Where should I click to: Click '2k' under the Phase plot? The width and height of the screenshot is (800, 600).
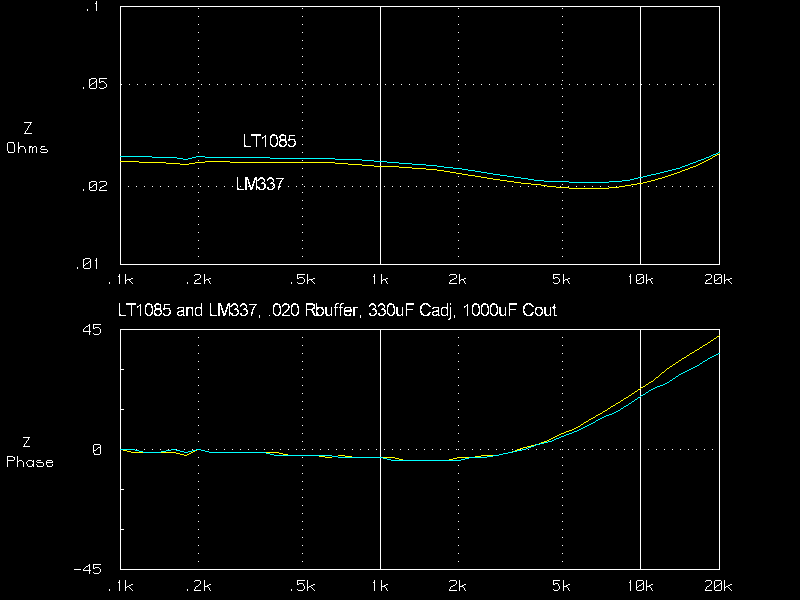coord(458,586)
